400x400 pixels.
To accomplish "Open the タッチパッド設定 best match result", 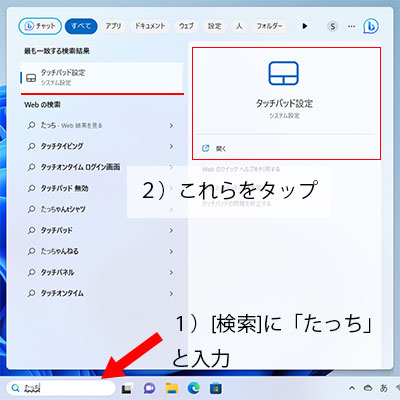I will click(102, 78).
